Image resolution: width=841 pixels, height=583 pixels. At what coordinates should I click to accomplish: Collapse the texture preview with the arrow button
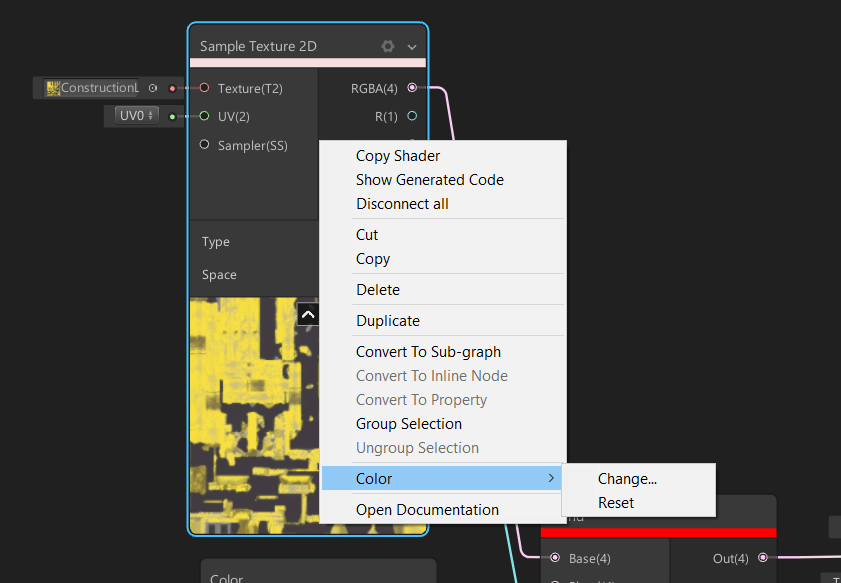pos(308,314)
